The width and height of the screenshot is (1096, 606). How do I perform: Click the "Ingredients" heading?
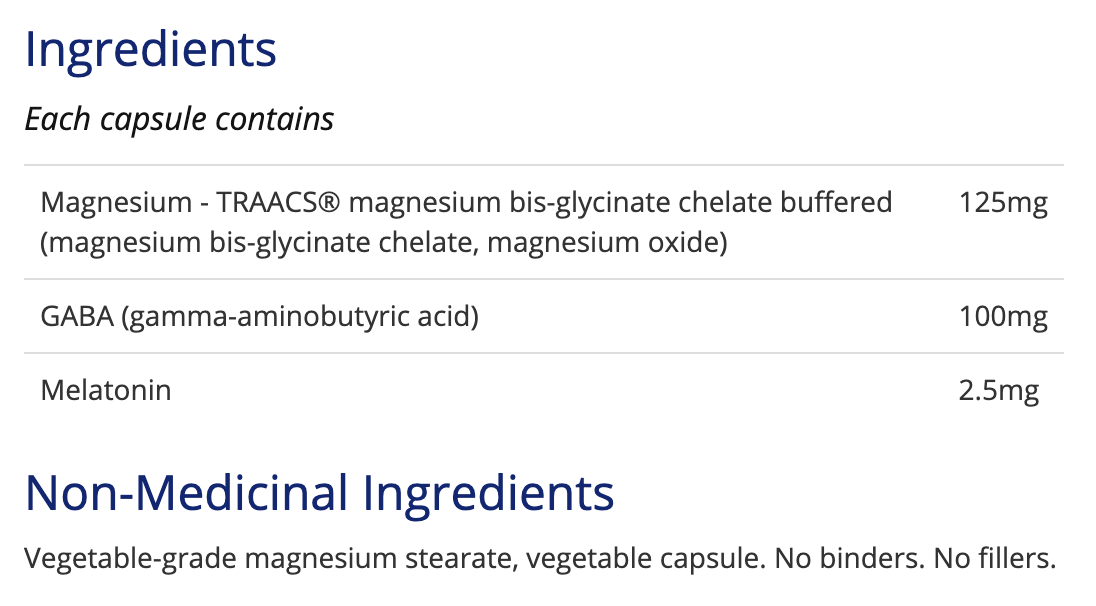pyautogui.click(x=150, y=50)
